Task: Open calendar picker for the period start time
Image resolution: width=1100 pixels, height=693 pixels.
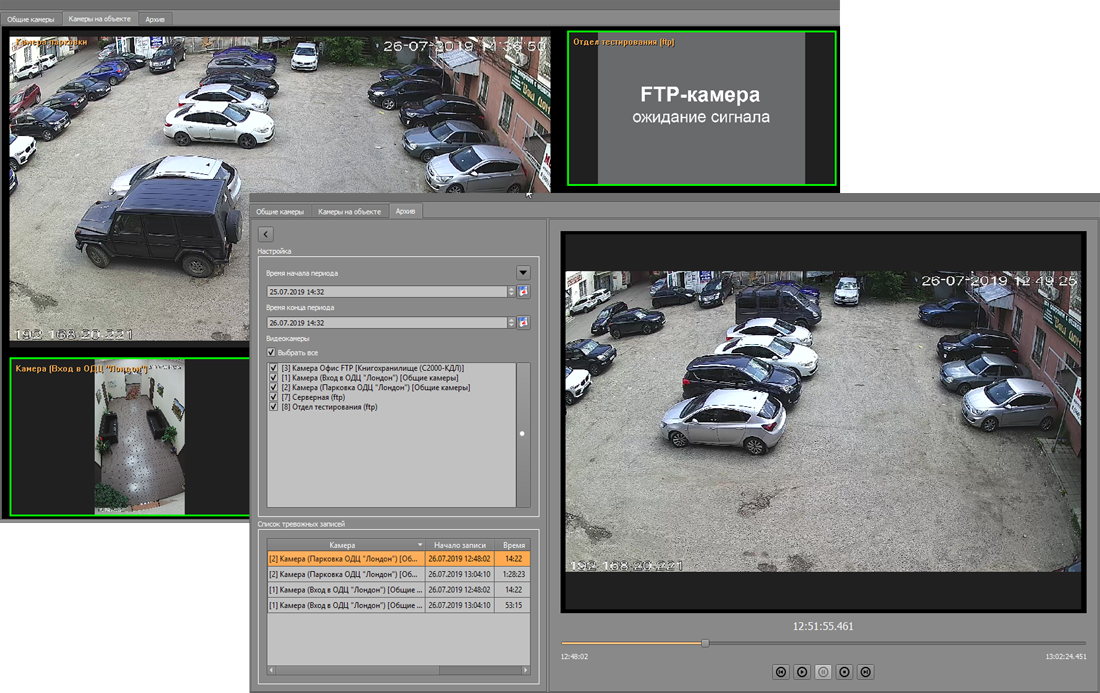Action: pyautogui.click(x=524, y=292)
